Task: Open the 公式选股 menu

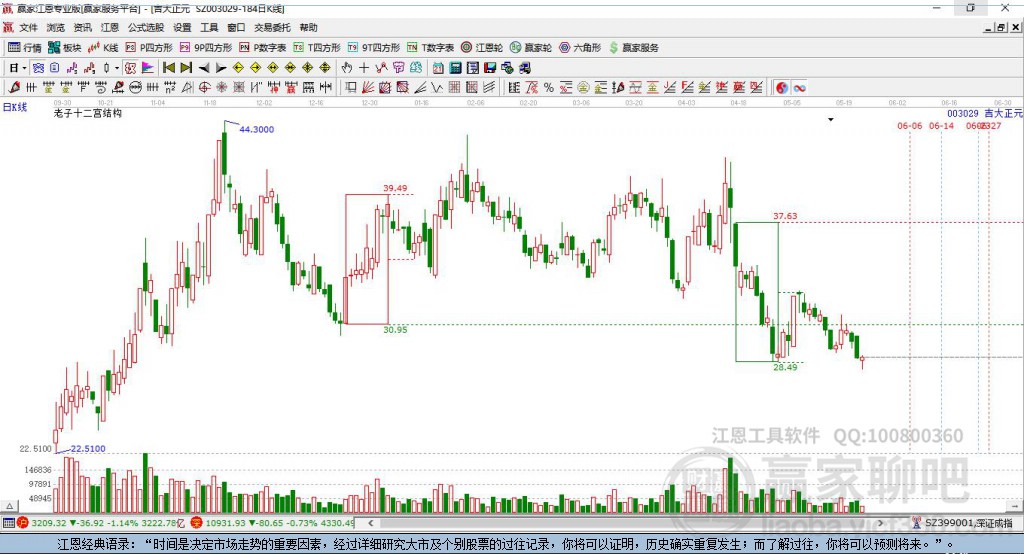Action: (146, 27)
